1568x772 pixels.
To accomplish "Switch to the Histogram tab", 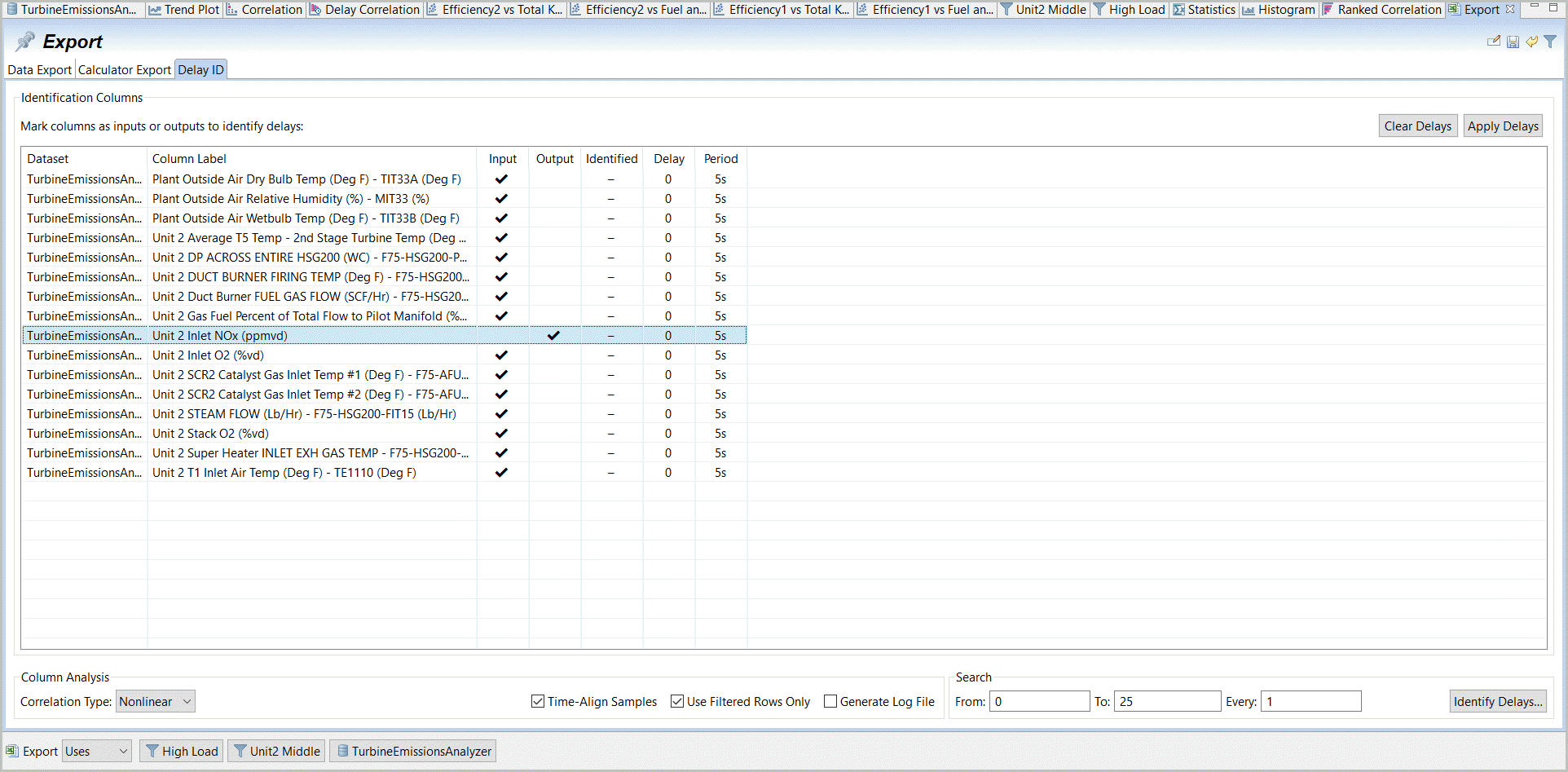I will pos(1279,10).
